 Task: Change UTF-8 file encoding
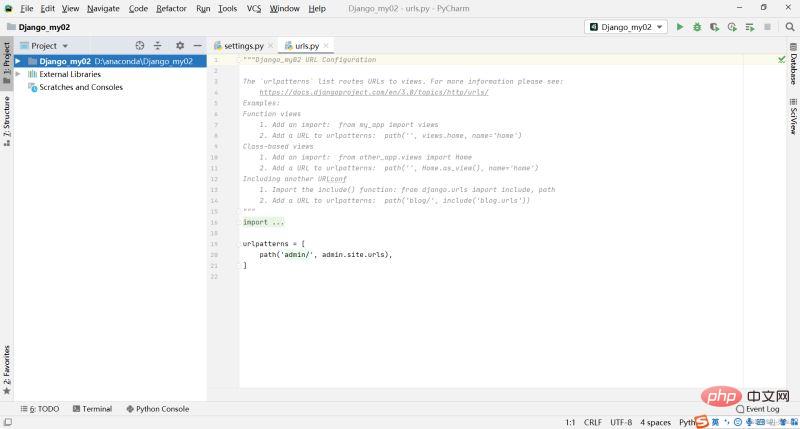pyautogui.click(x=621, y=422)
